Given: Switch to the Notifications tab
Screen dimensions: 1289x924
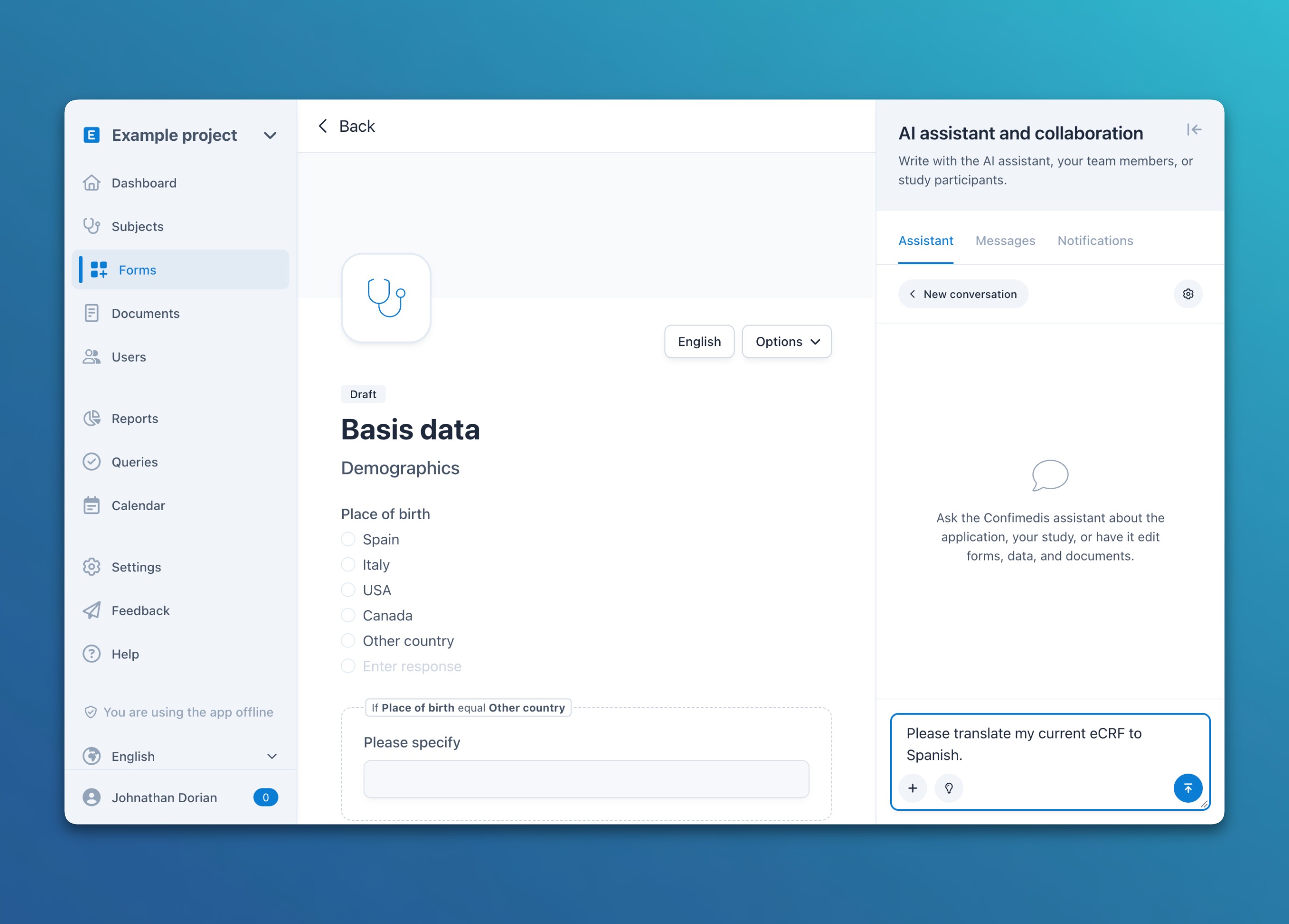Looking at the screenshot, I should click(1095, 240).
